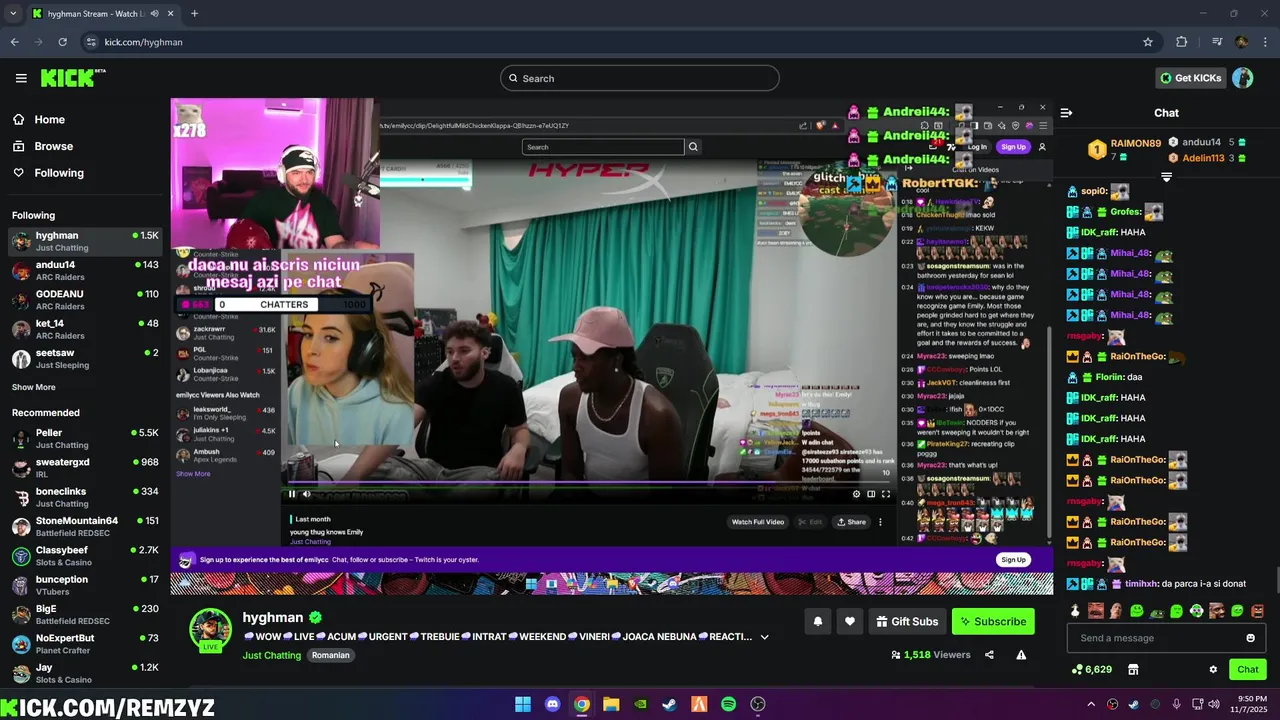Report stream with the warning triangle icon
This screenshot has height=720, width=1280.
pos(1021,655)
